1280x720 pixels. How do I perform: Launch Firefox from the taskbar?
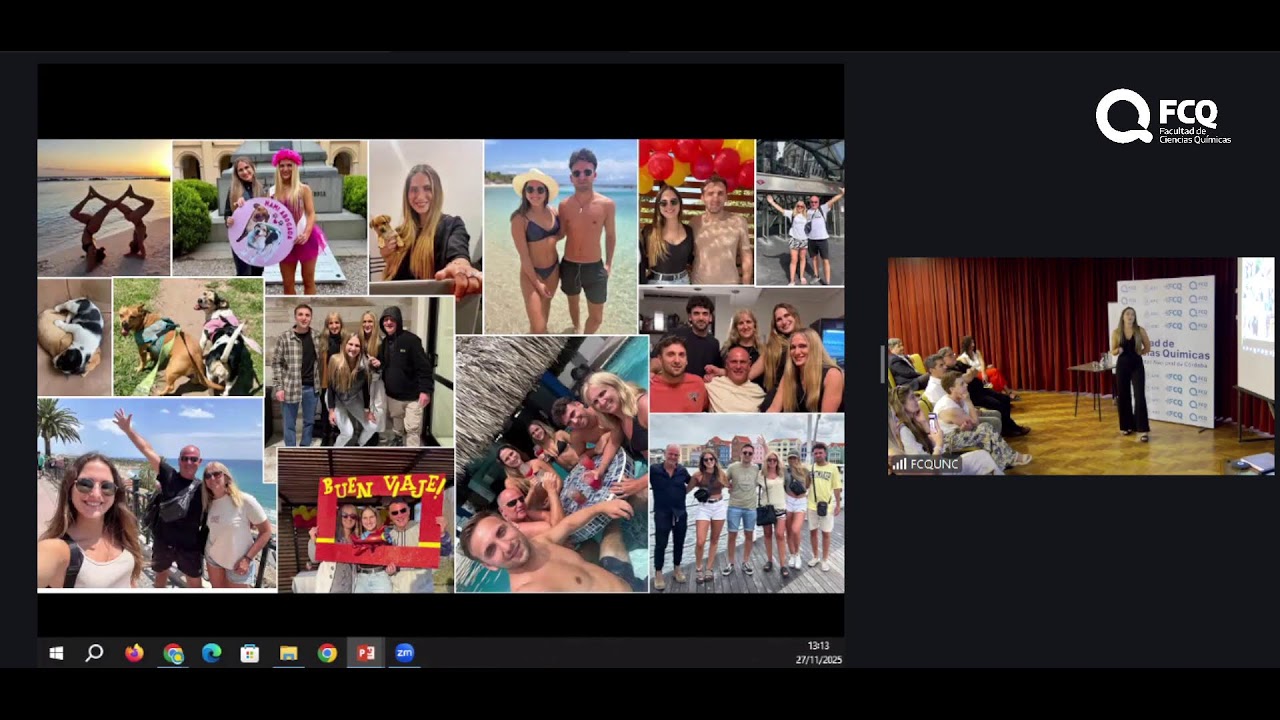click(134, 653)
